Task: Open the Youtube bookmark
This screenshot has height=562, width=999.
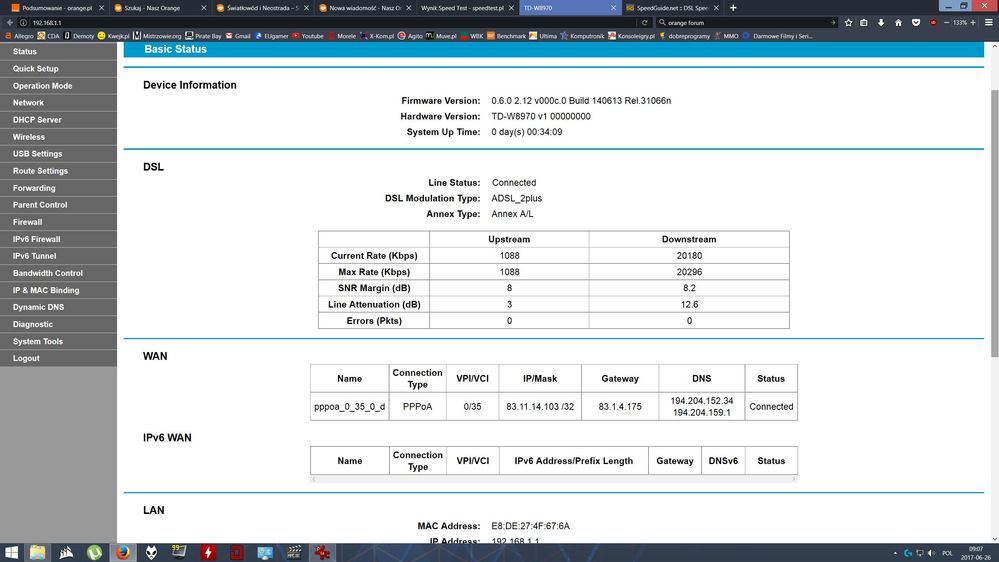Action: pos(312,36)
